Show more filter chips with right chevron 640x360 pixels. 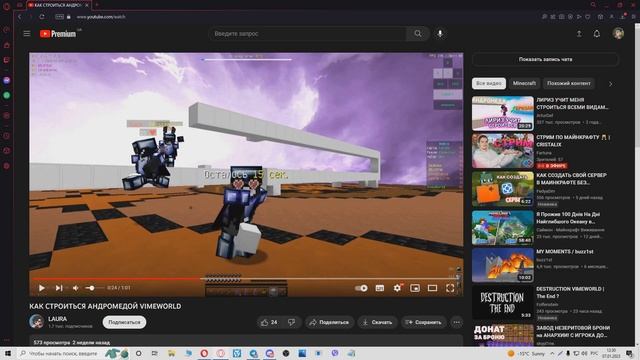pos(611,84)
